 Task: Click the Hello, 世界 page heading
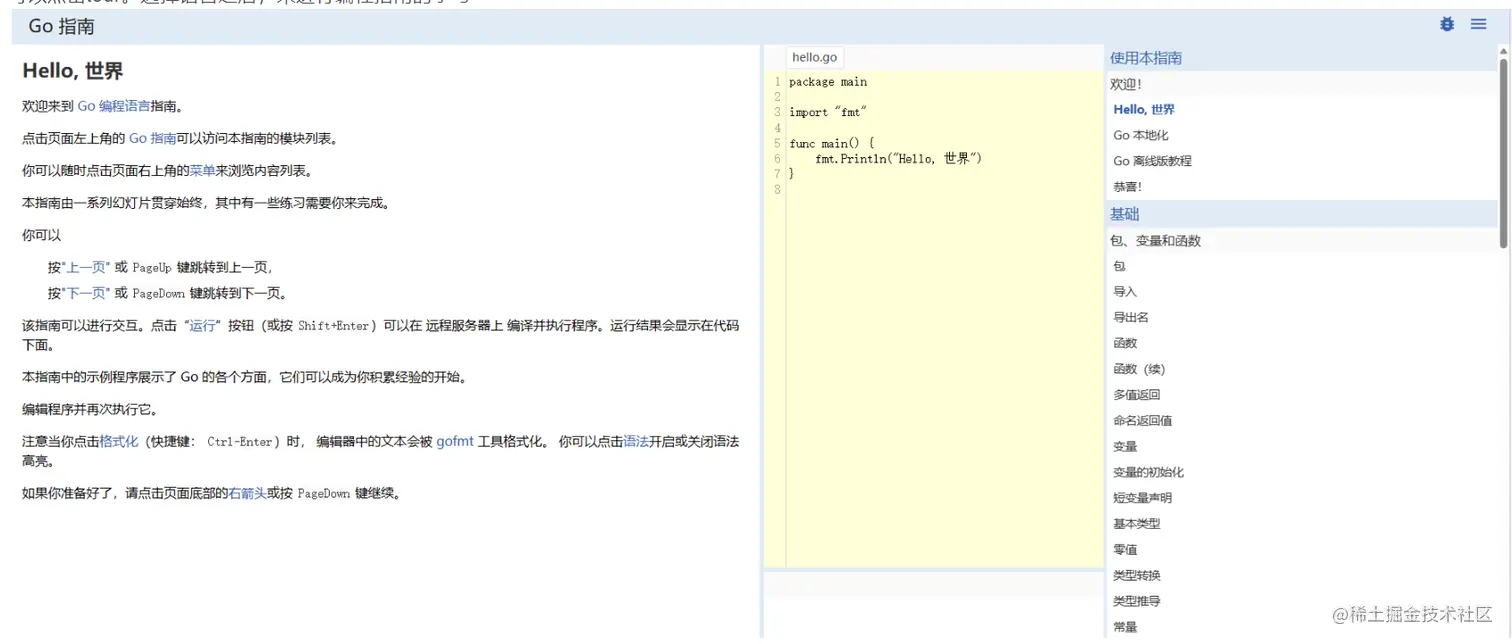click(x=73, y=71)
